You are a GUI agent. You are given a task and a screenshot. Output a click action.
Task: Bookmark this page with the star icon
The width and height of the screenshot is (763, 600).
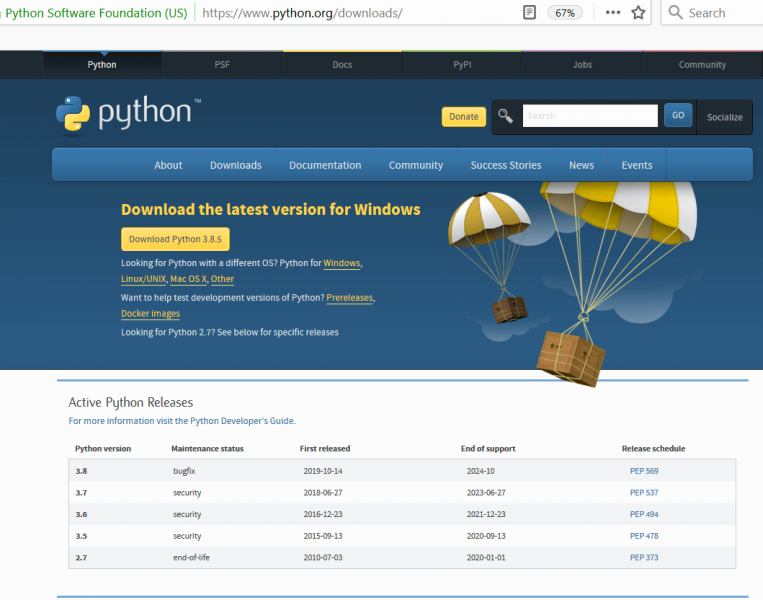tap(638, 13)
